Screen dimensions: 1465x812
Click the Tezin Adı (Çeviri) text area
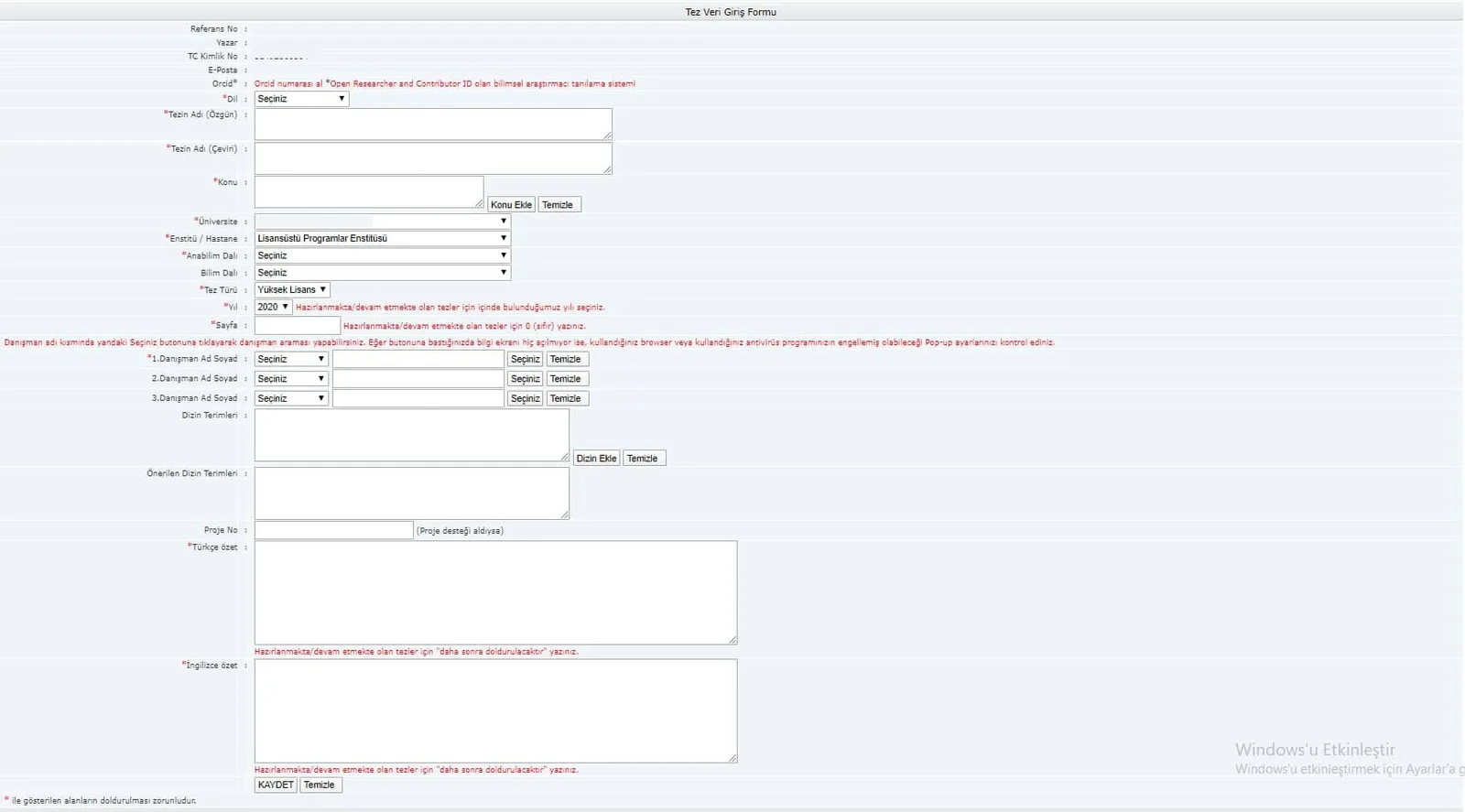pos(433,158)
